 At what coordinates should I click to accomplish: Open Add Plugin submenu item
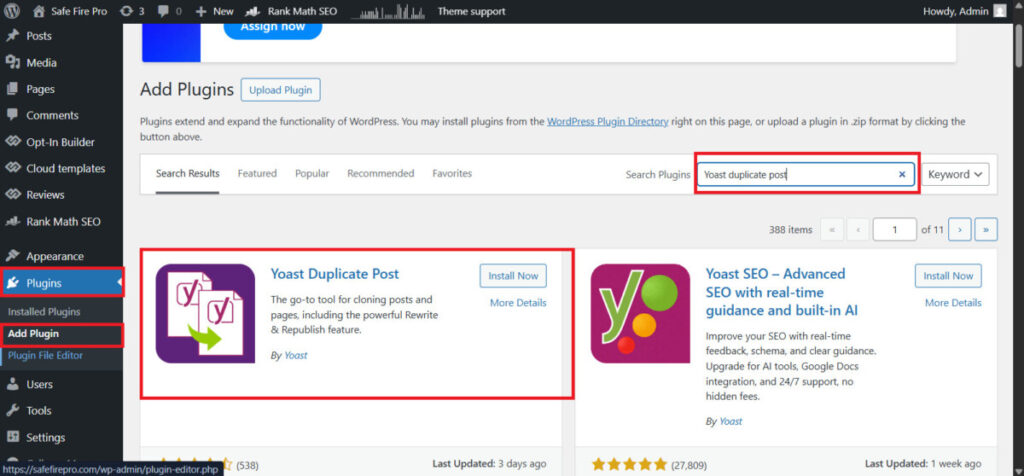33,334
